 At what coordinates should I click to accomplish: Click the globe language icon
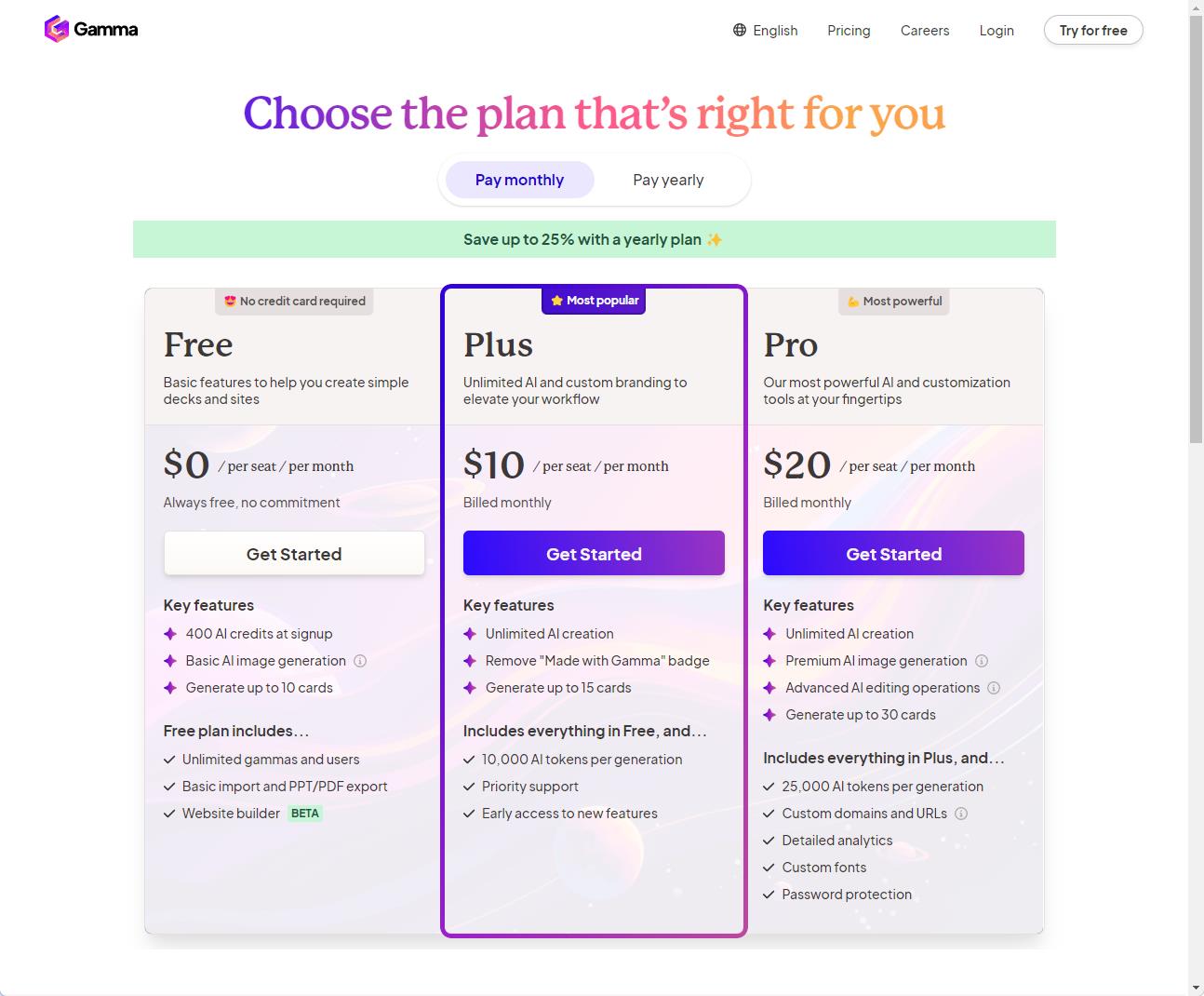click(740, 30)
